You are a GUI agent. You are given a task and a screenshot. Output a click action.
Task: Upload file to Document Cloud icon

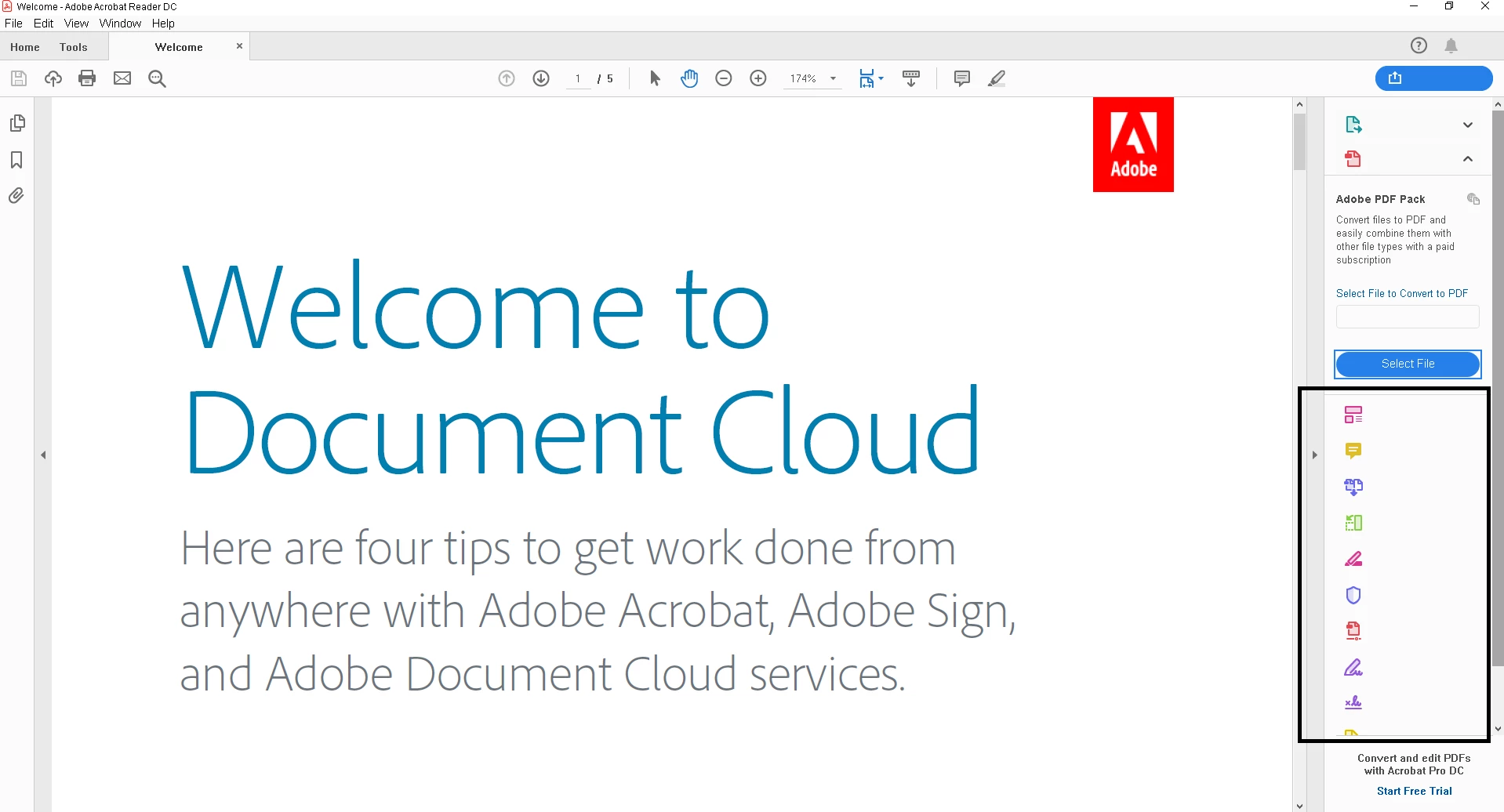coord(53,78)
